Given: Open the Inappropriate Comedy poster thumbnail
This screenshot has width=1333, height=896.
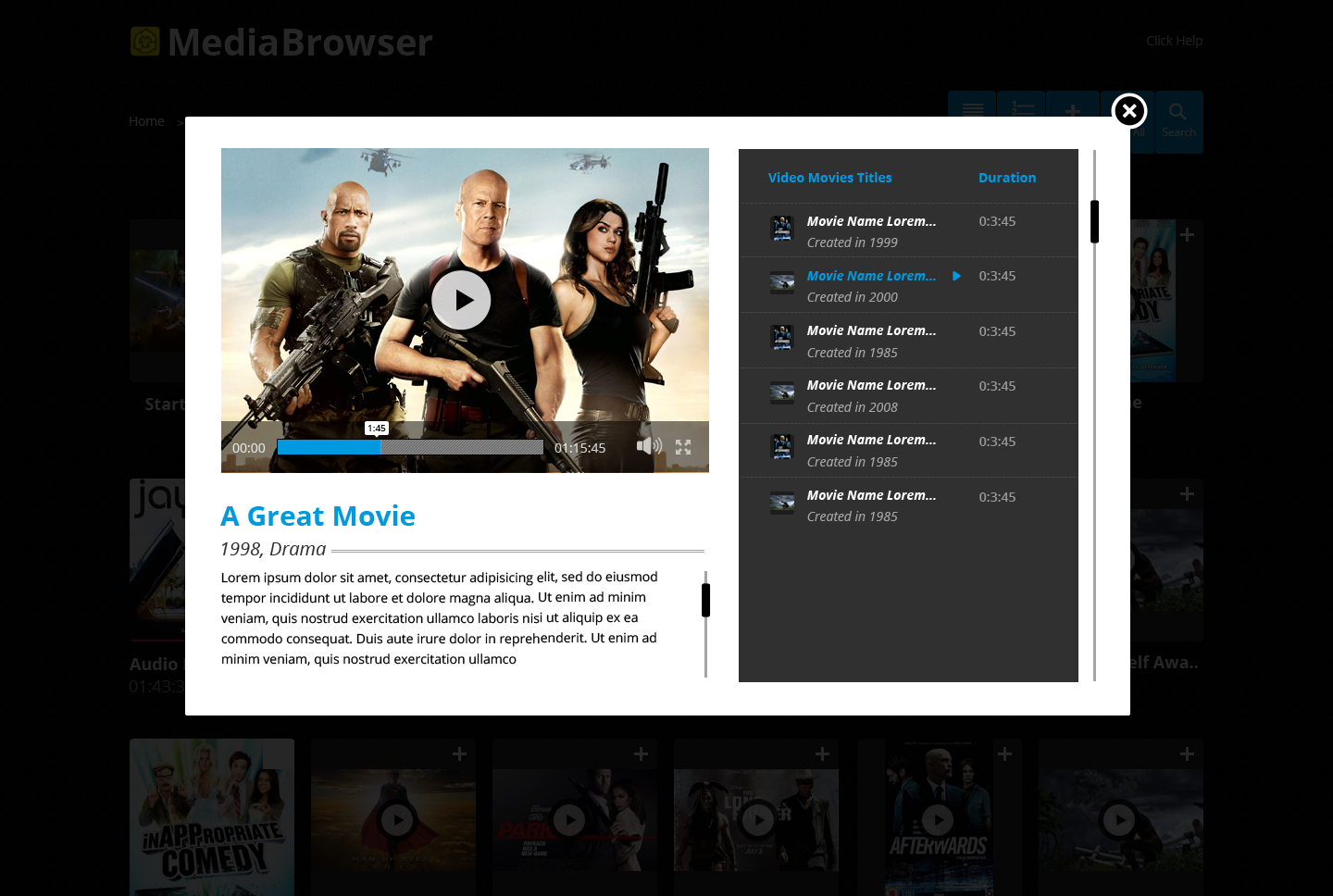Looking at the screenshot, I should 212,817.
